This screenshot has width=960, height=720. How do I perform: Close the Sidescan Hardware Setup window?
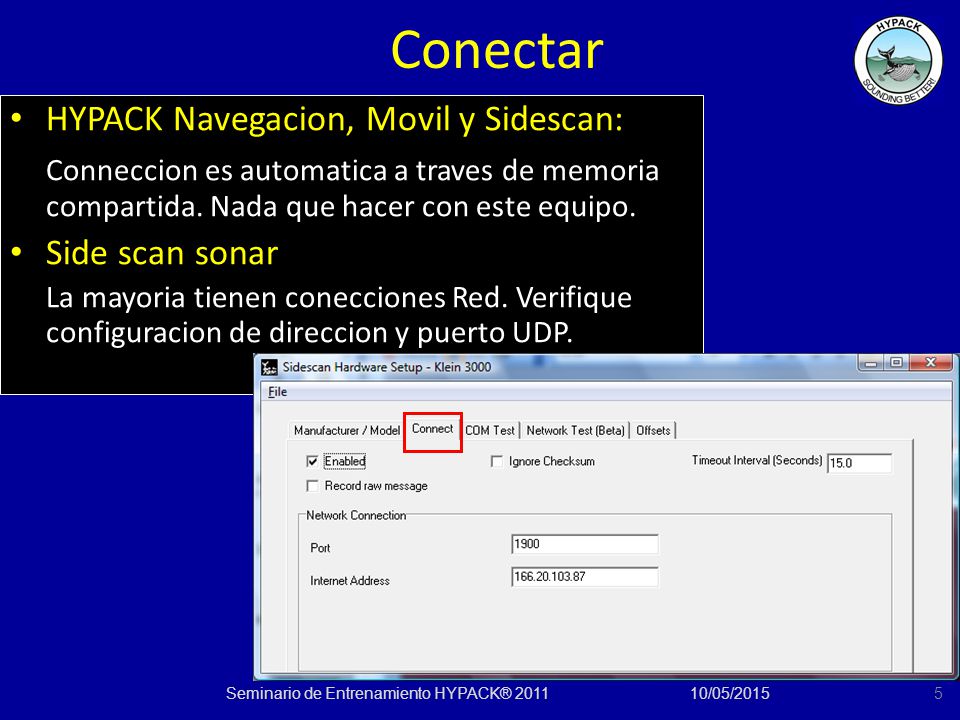click(x=931, y=363)
